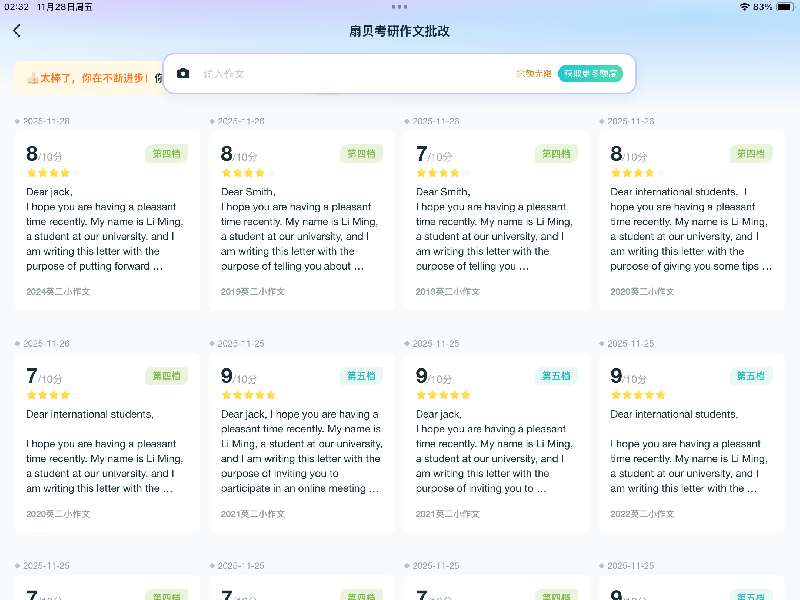Open the 2020英二小作文 essay scored 7
The image size is (800, 600).
click(x=106, y=450)
